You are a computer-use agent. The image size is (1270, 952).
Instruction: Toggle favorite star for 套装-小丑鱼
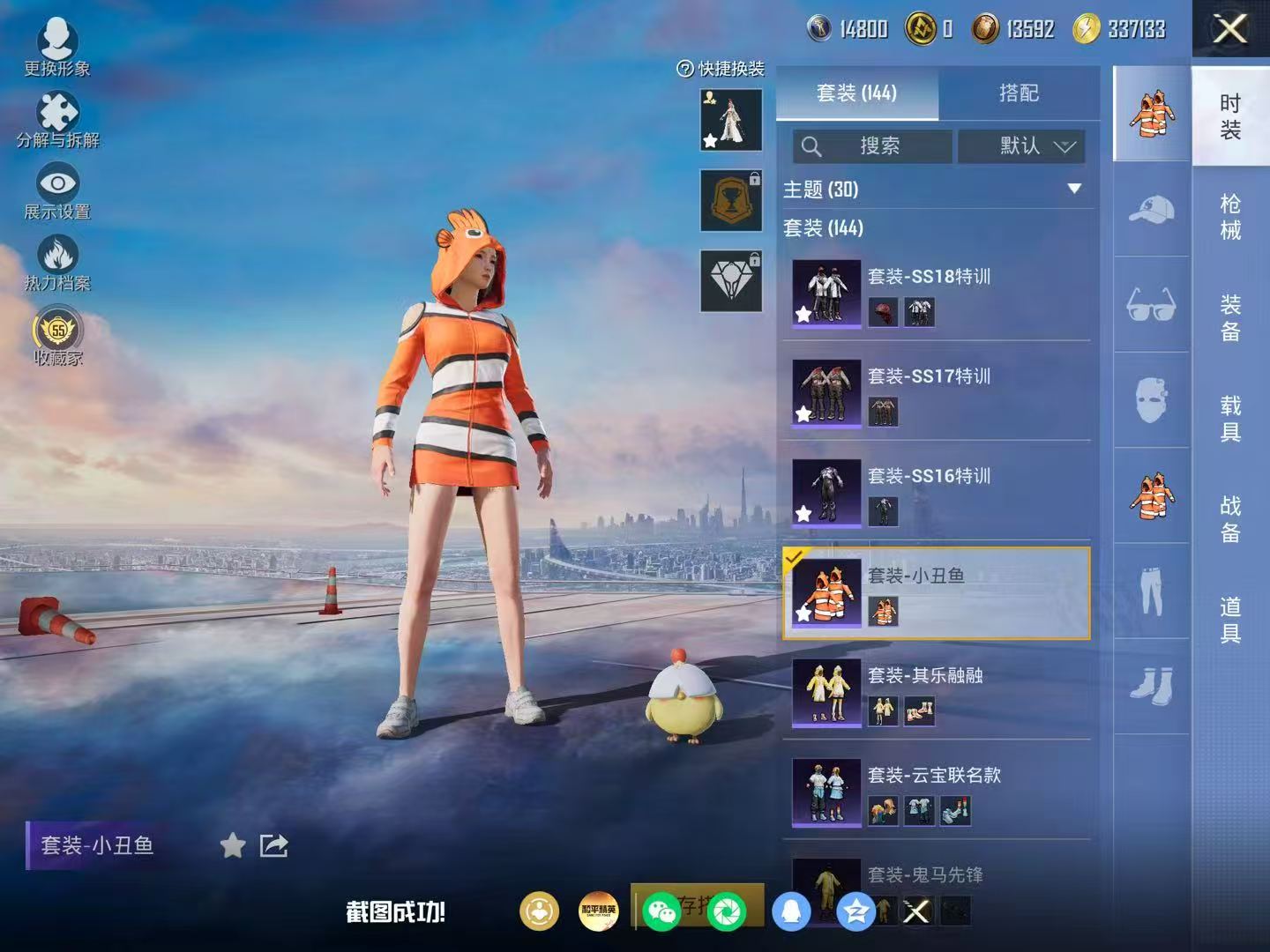pos(233,846)
